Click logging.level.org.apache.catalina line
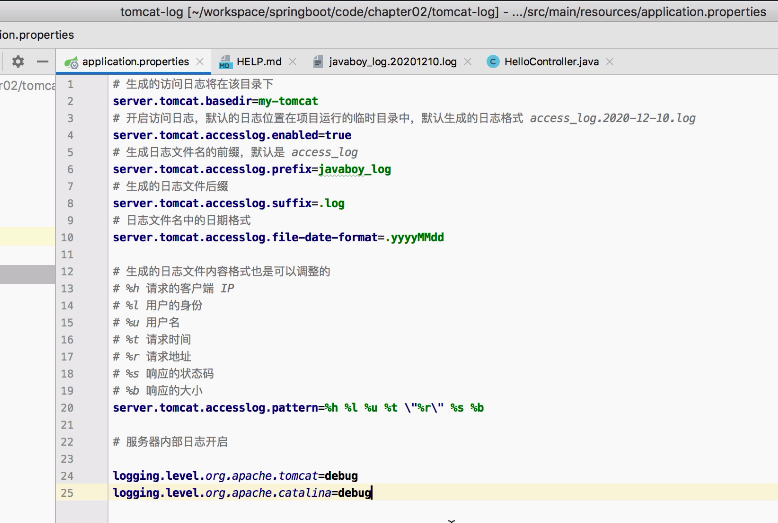778x523 pixels. click(x=242, y=493)
